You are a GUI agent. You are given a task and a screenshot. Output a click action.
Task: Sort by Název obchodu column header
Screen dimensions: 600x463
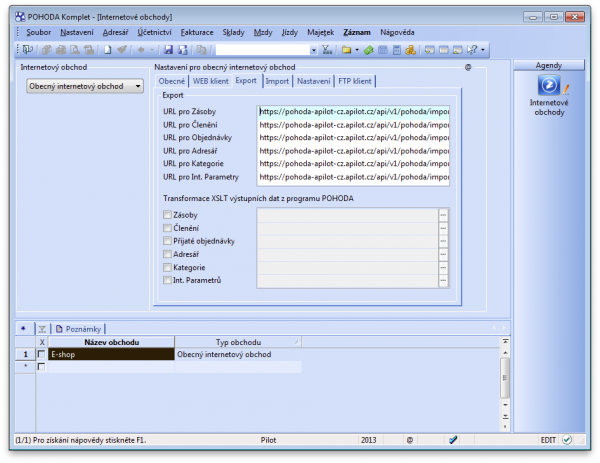tap(111, 342)
